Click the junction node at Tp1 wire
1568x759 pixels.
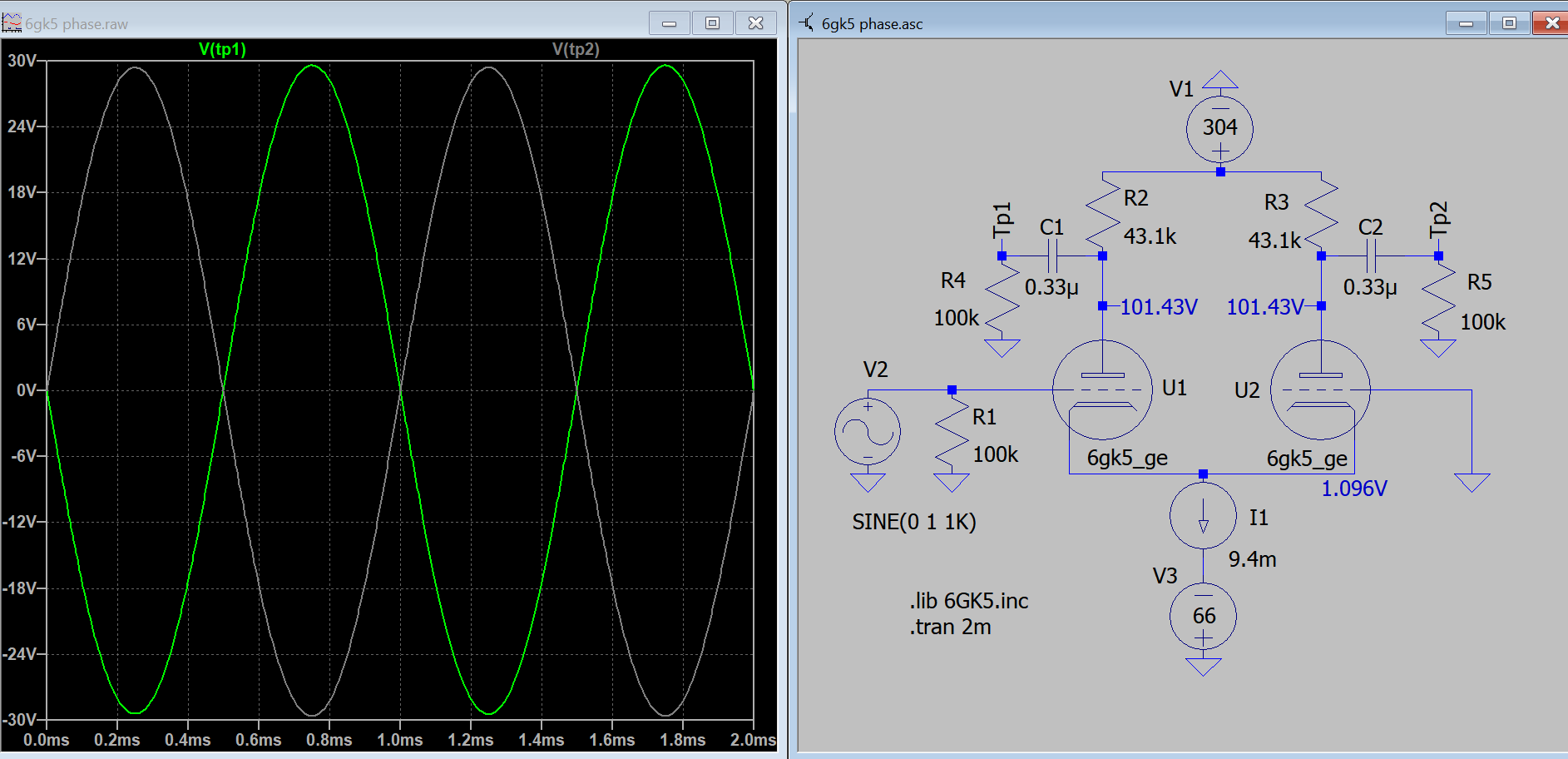pos(1002,256)
